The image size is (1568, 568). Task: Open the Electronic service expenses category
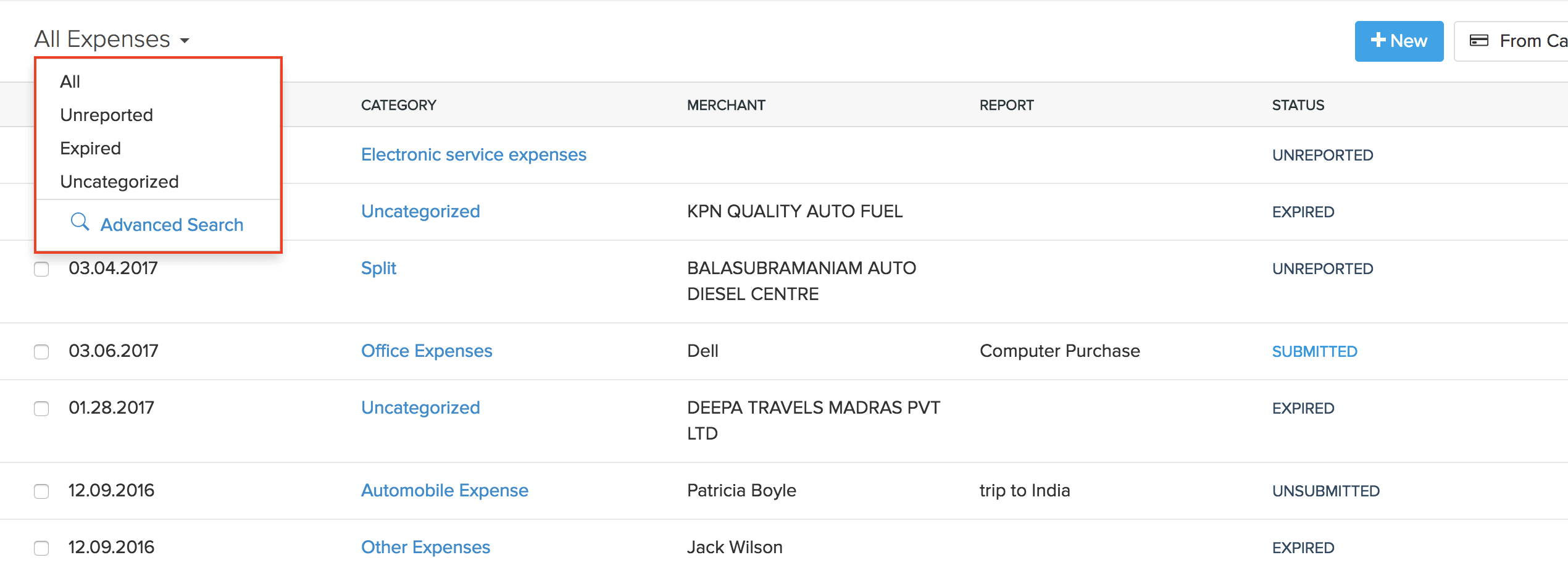coord(473,154)
